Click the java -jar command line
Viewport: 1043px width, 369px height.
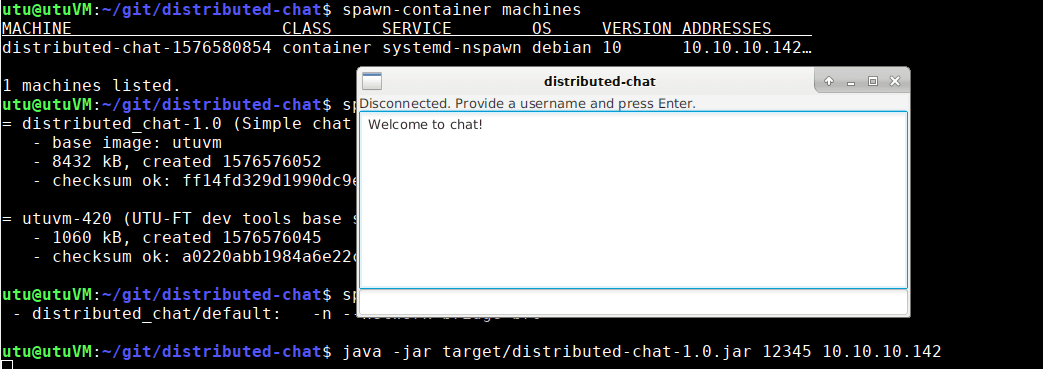point(642,352)
